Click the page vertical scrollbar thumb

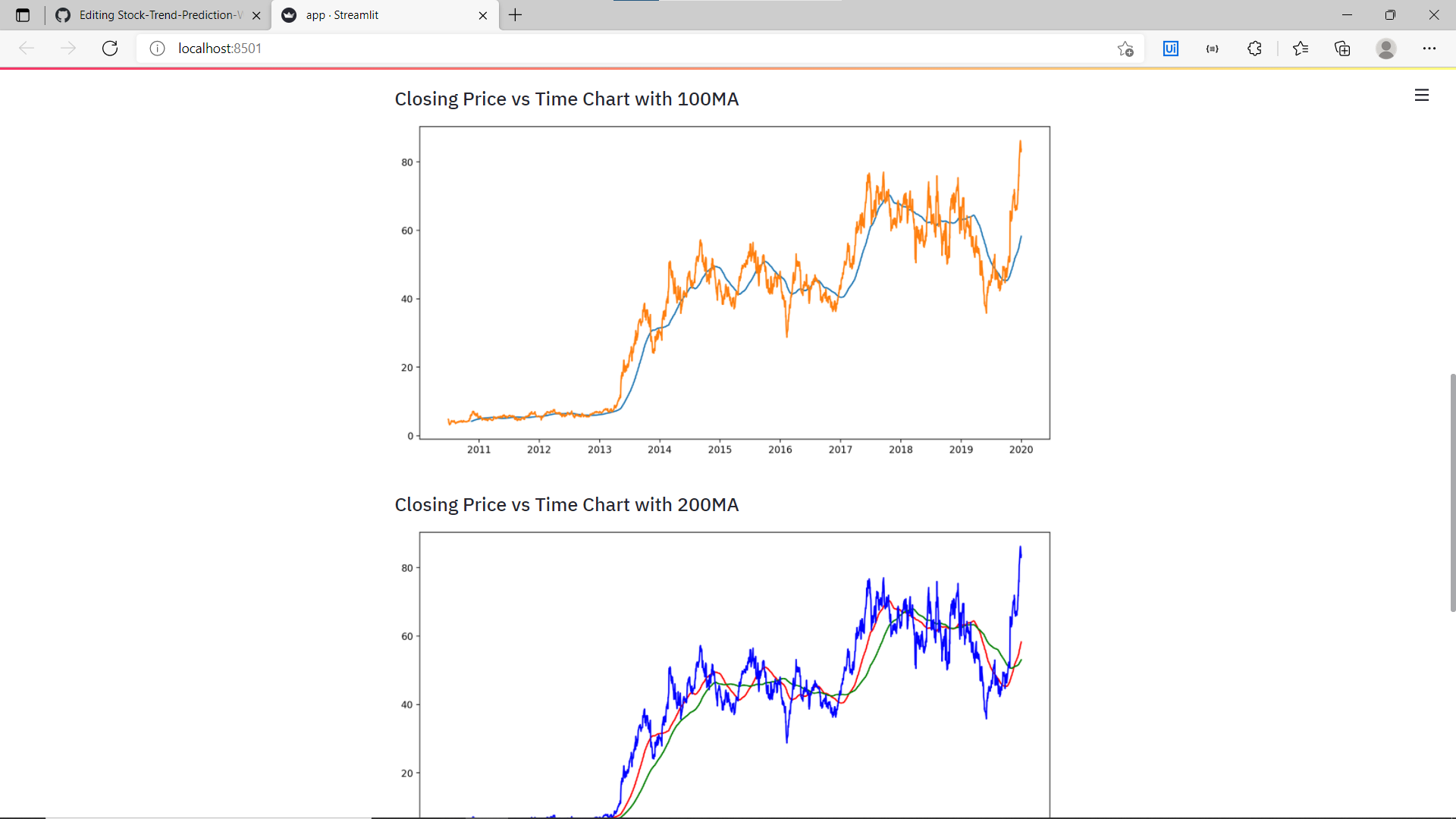tap(1451, 493)
